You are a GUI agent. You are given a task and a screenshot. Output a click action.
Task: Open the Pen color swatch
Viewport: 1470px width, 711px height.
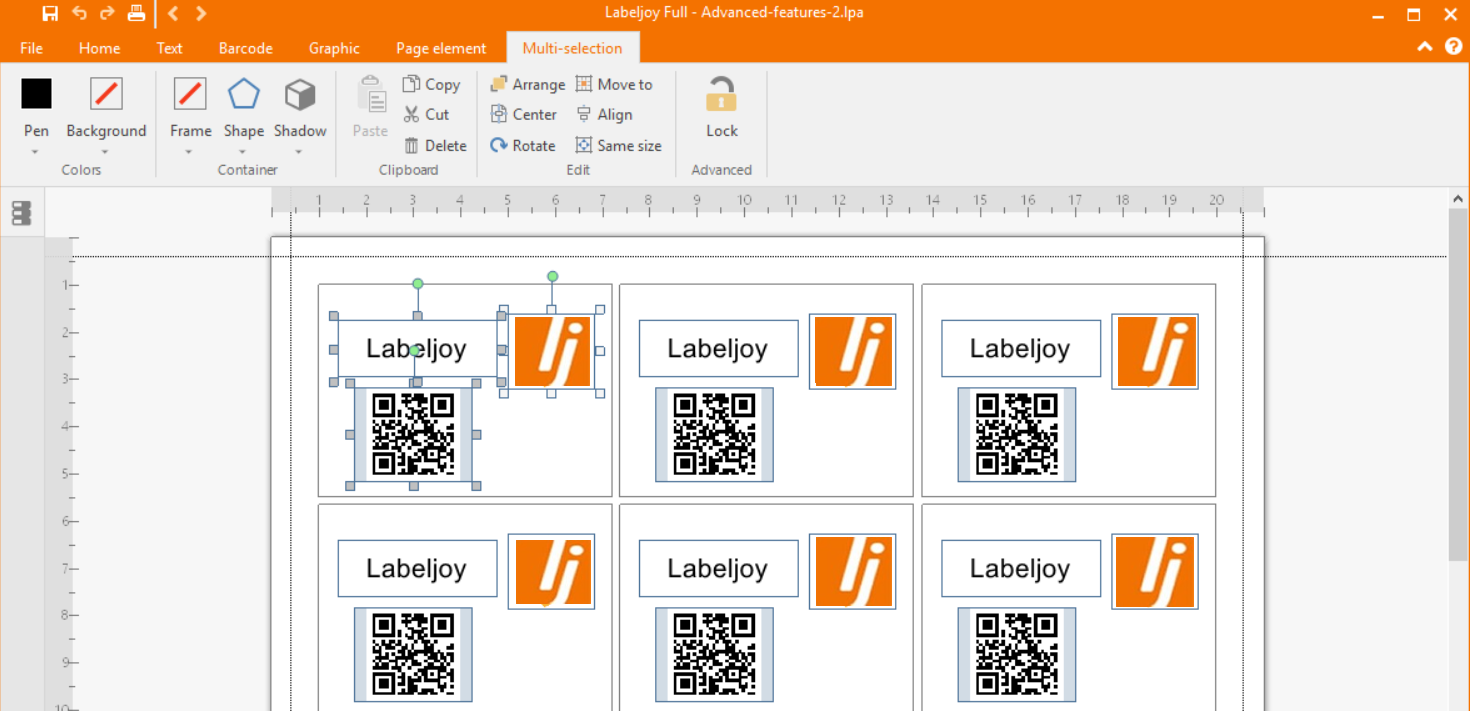(x=36, y=93)
